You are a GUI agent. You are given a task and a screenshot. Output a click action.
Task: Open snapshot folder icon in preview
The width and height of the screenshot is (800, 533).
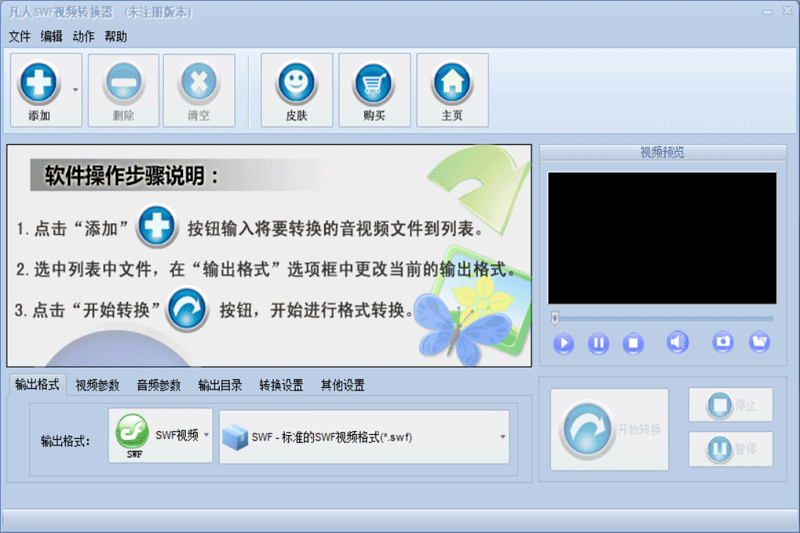[760, 342]
